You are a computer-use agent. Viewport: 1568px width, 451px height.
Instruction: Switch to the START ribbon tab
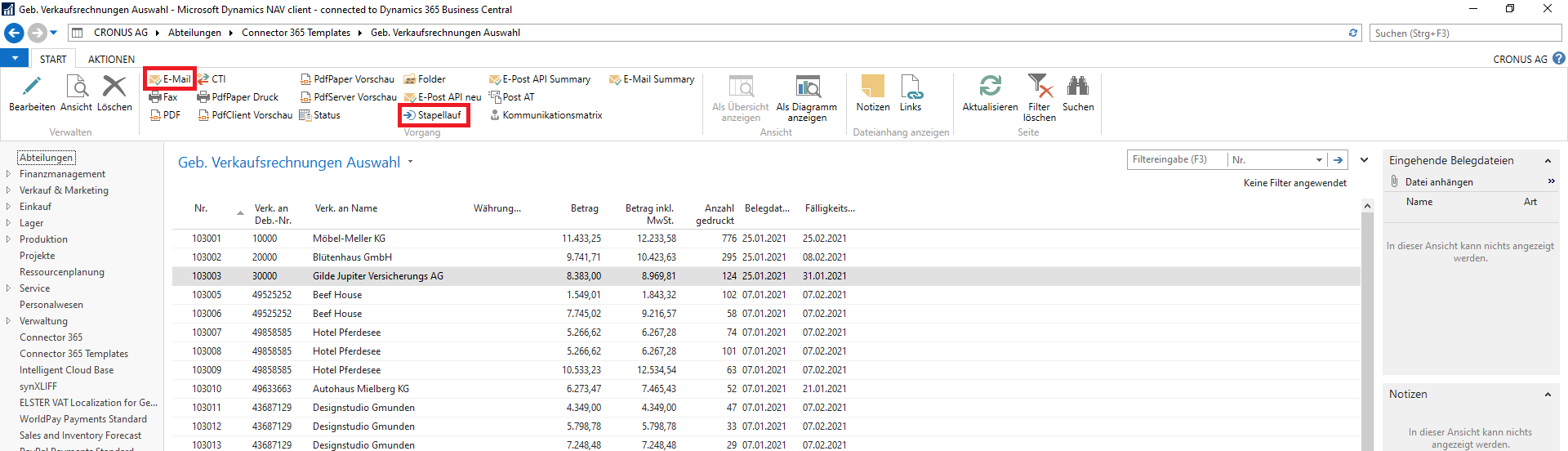click(53, 59)
